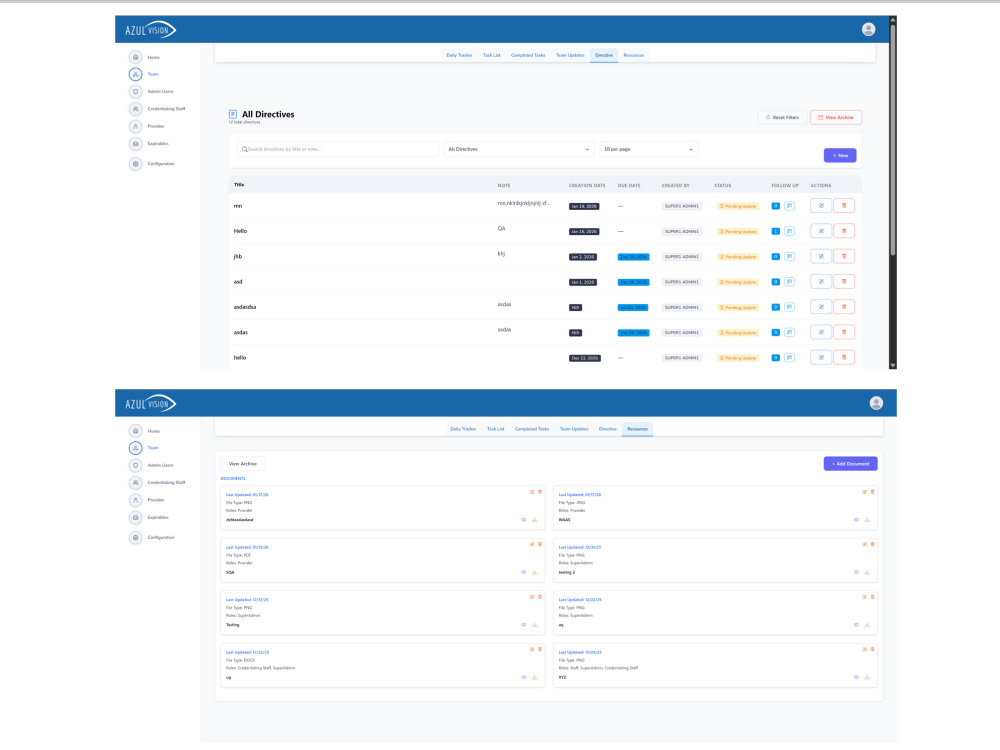Click the Reset Filters button
This screenshot has width=1000, height=750.
(x=783, y=117)
